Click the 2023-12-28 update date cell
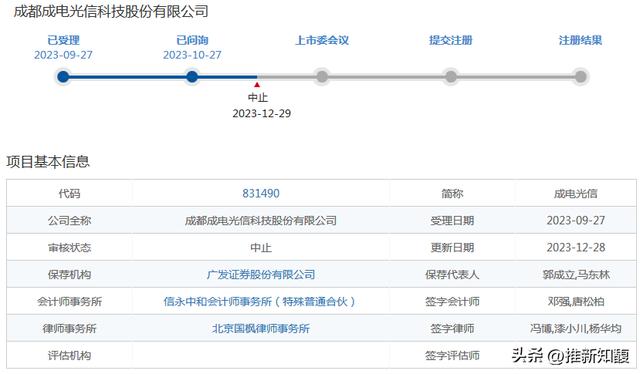This screenshot has height=374, width=640. (576, 247)
